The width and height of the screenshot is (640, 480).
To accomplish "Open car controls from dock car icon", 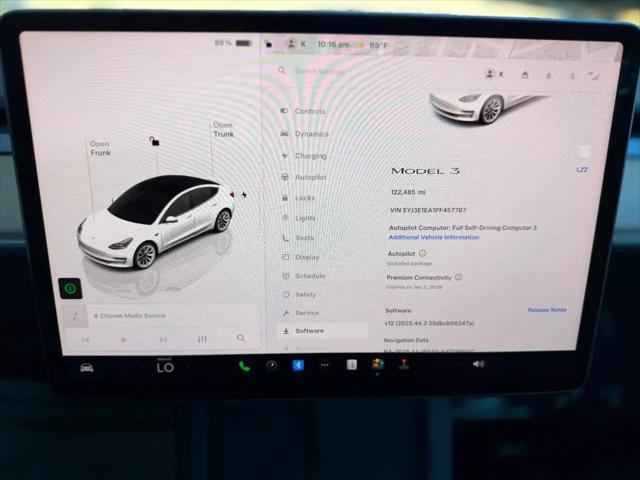I will (x=87, y=368).
